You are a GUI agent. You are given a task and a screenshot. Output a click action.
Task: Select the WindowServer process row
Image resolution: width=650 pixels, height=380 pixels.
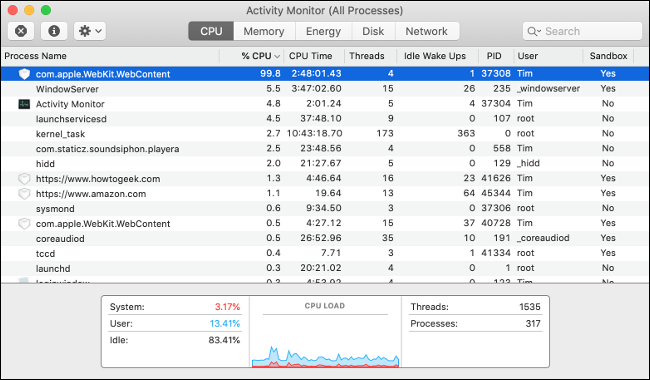pos(325,89)
